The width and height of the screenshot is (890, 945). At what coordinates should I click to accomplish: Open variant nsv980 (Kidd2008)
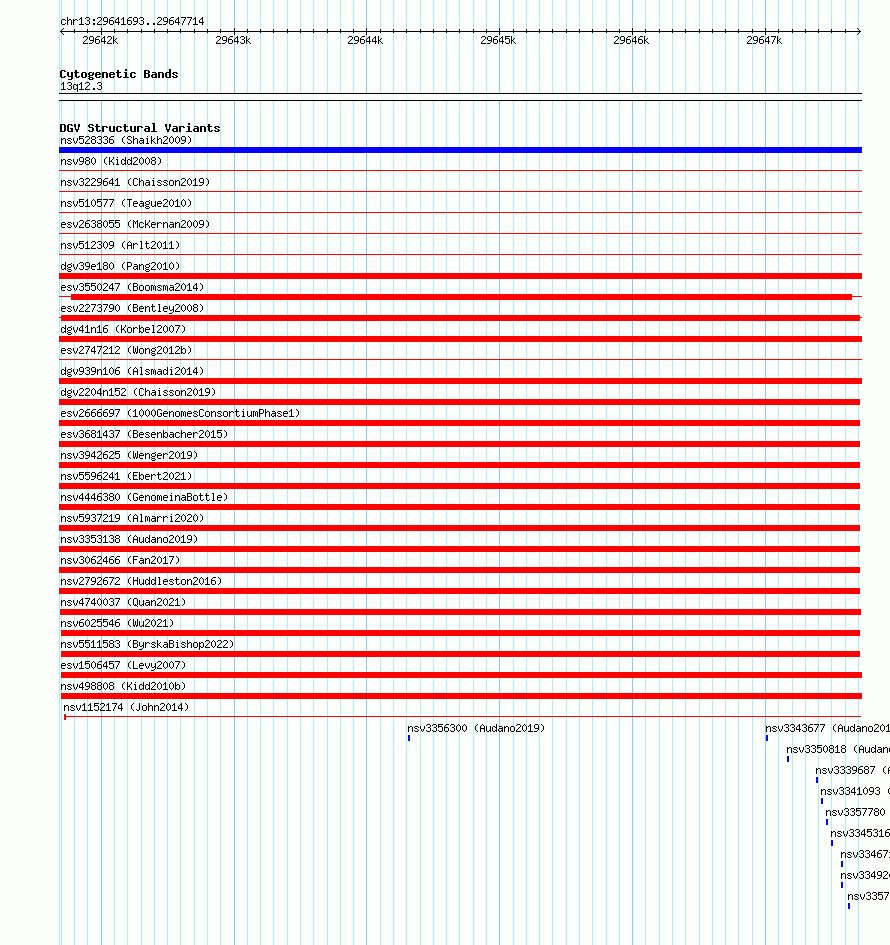tap(111, 161)
